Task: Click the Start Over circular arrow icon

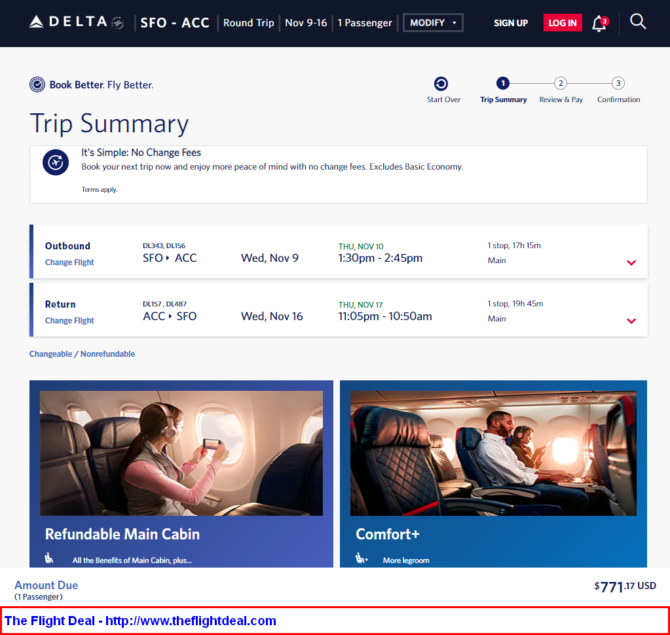Action: [441, 84]
